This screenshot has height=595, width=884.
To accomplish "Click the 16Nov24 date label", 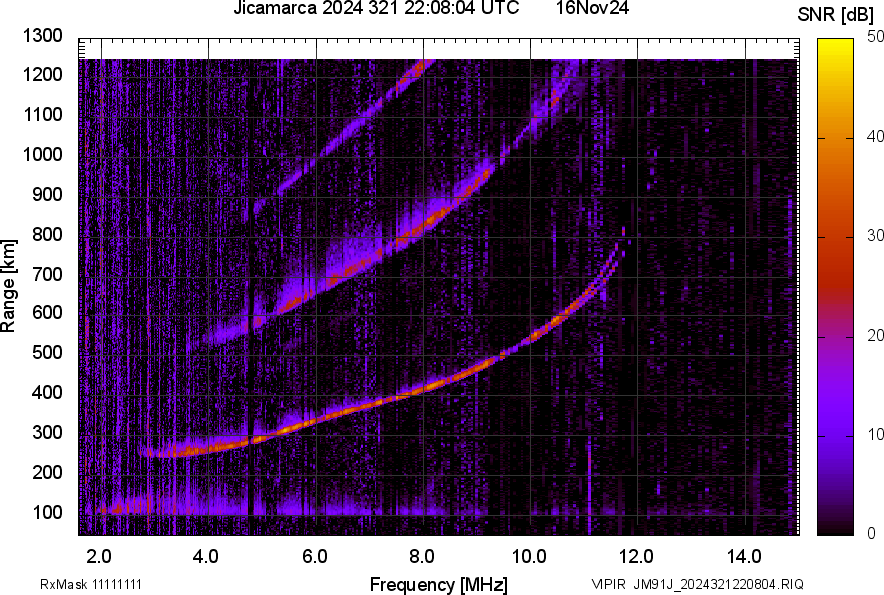I will pos(593,7).
